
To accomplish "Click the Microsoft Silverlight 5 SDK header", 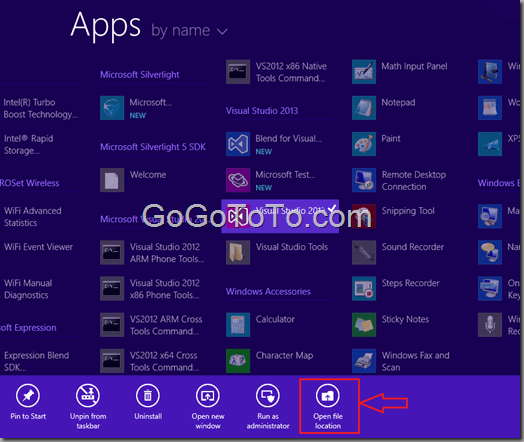I will tap(153, 147).
